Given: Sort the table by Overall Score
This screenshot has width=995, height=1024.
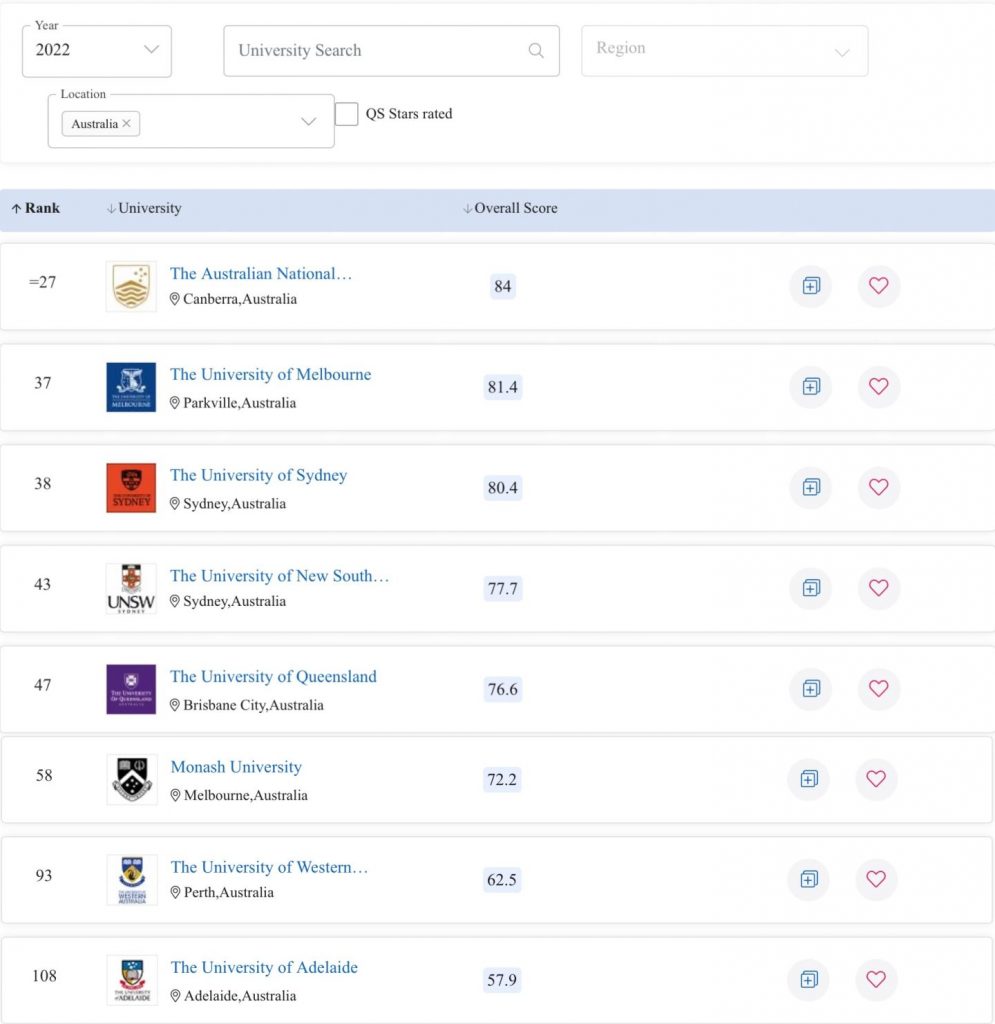Looking at the screenshot, I should (511, 208).
